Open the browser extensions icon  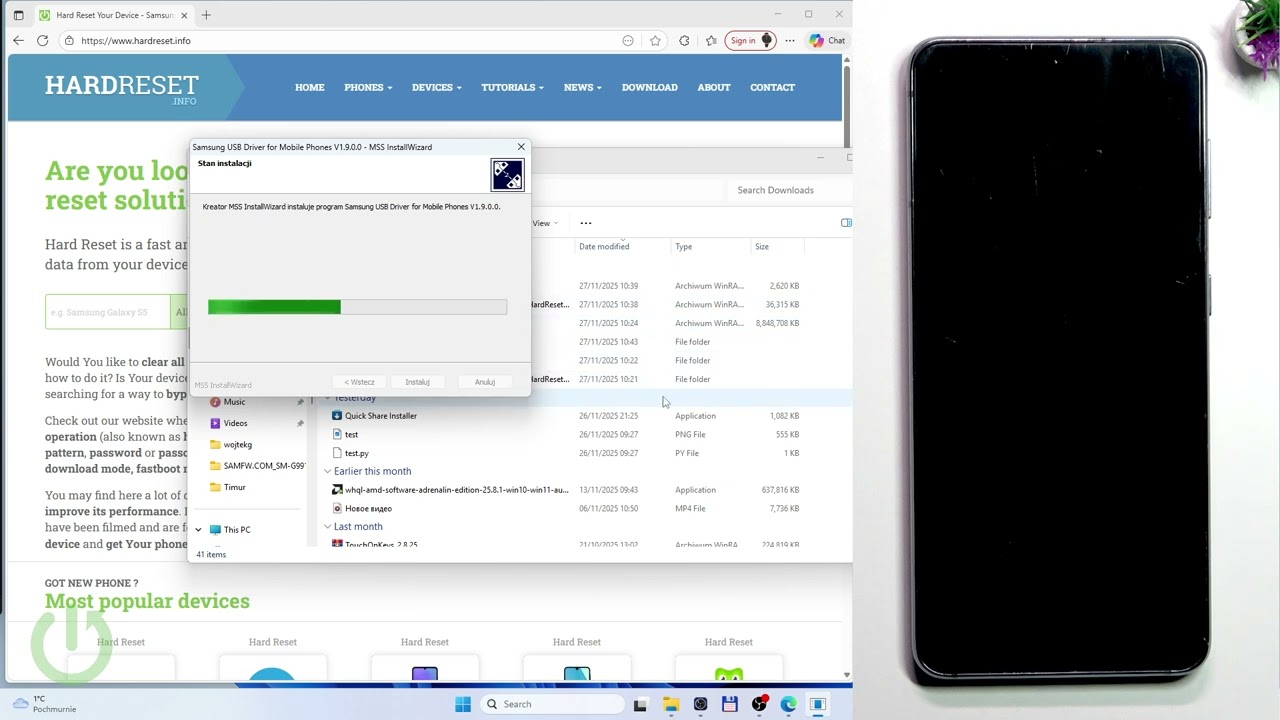coord(684,41)
